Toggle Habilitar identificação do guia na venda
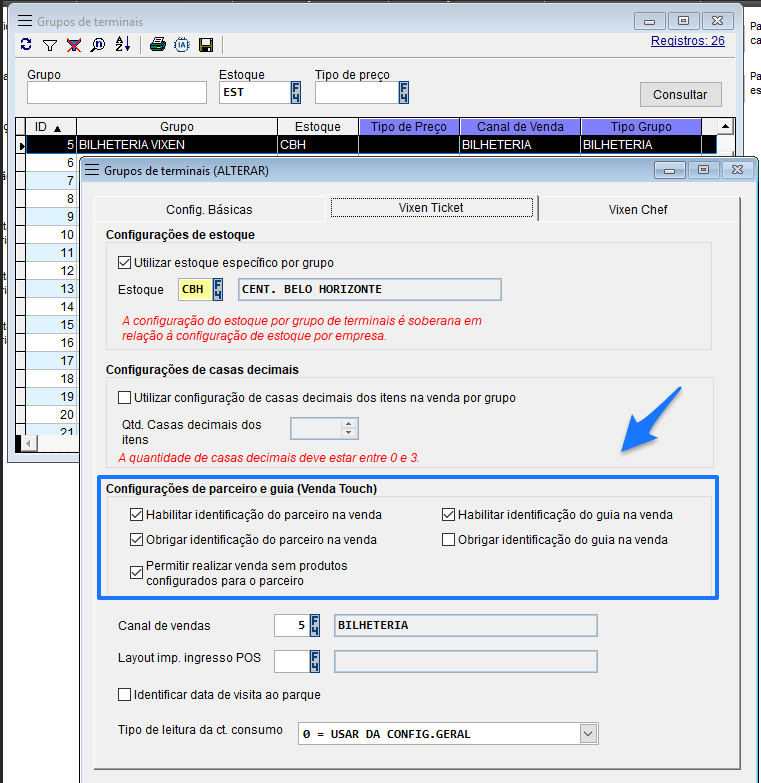The image size is (761, 783). [x=448, y=514]
